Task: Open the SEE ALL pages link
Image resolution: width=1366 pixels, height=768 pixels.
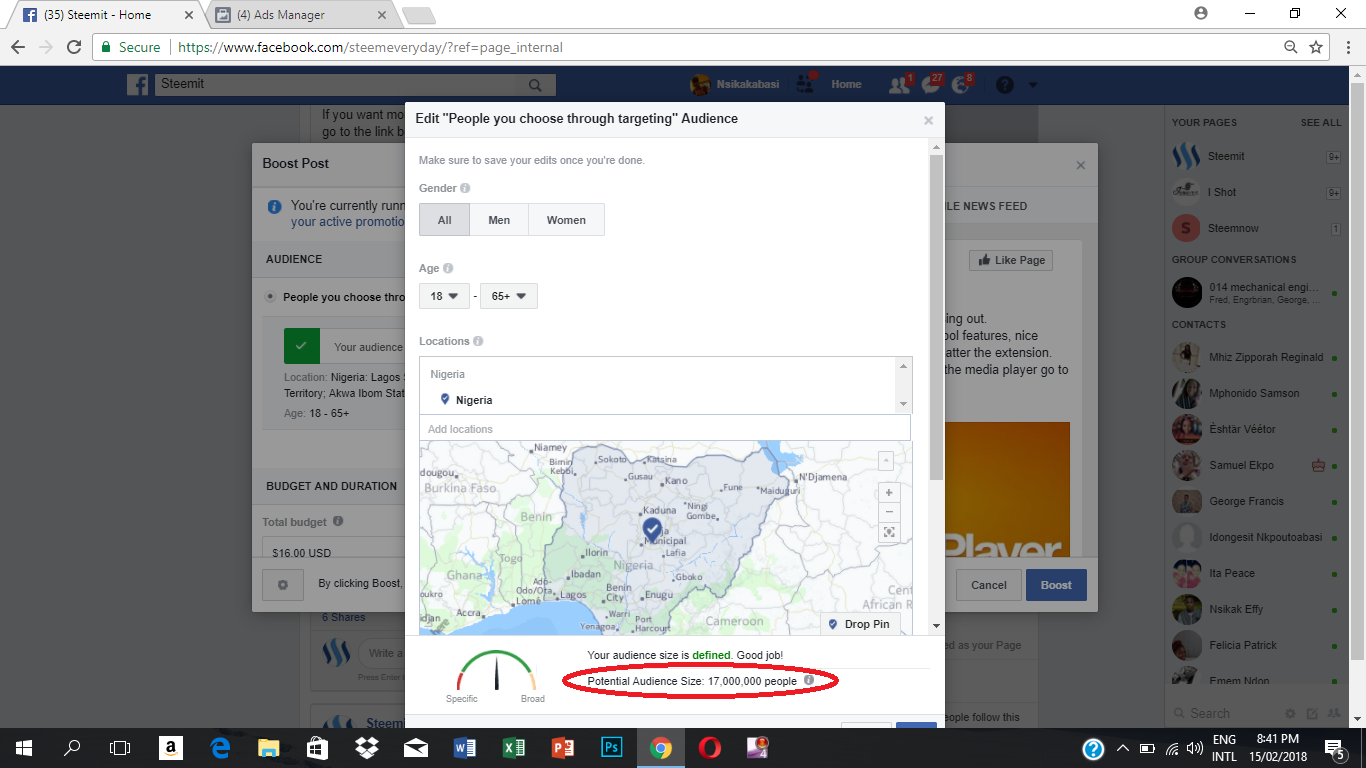Action: coord(1321,123)
